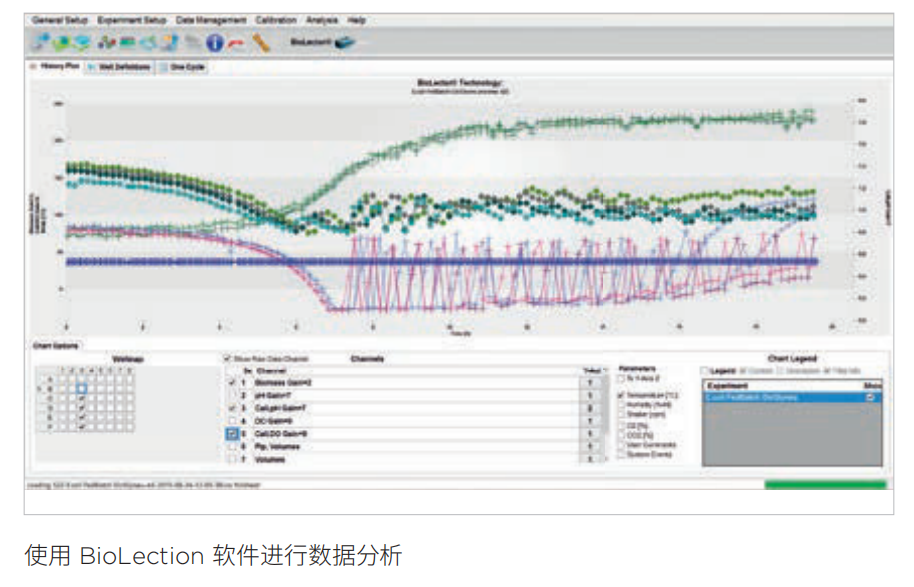This screenshot has height=587, width=914.
Task: Click the orange tool icon in toolbar
Action: point(261,43)
